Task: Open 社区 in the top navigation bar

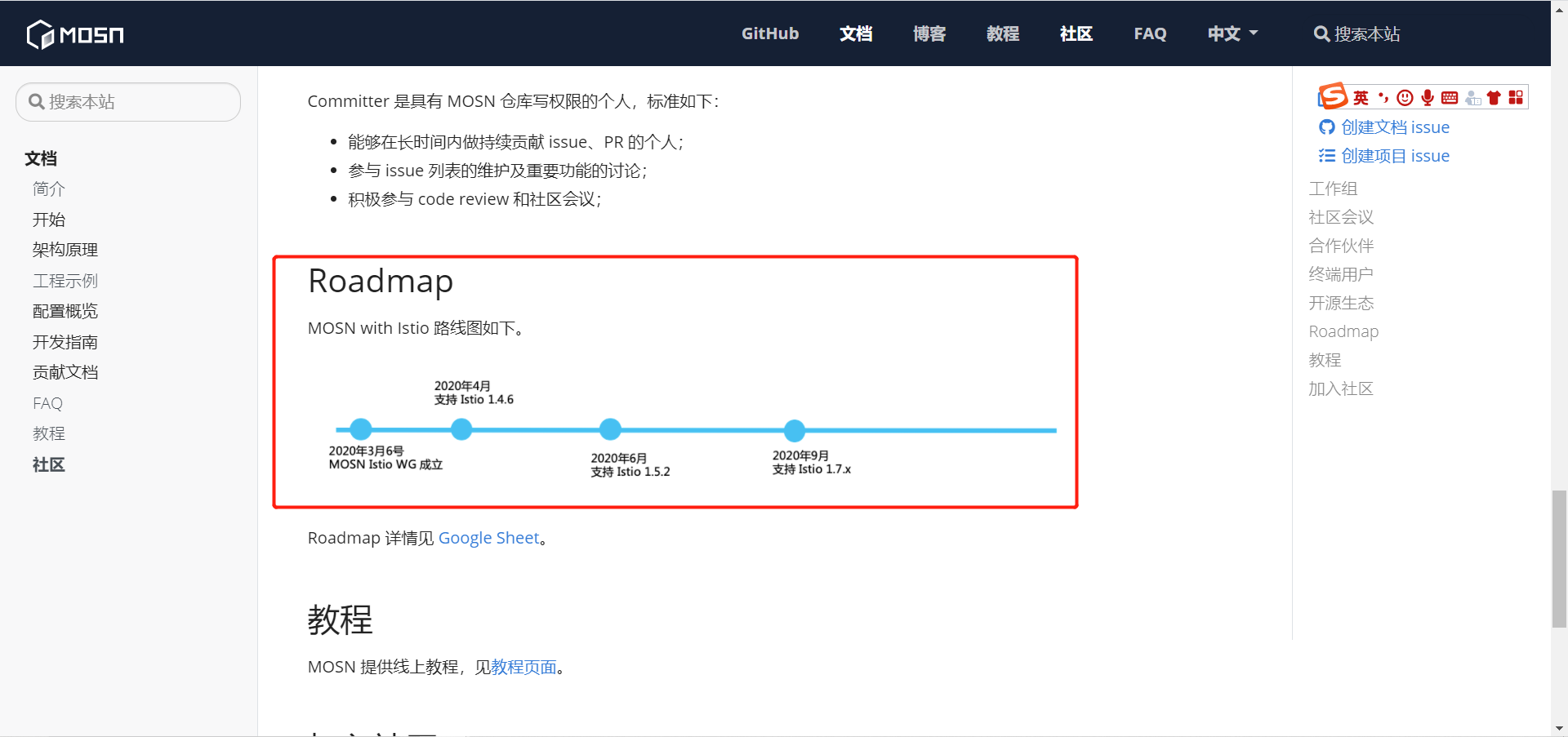Action: click(x=1076, y=33)
